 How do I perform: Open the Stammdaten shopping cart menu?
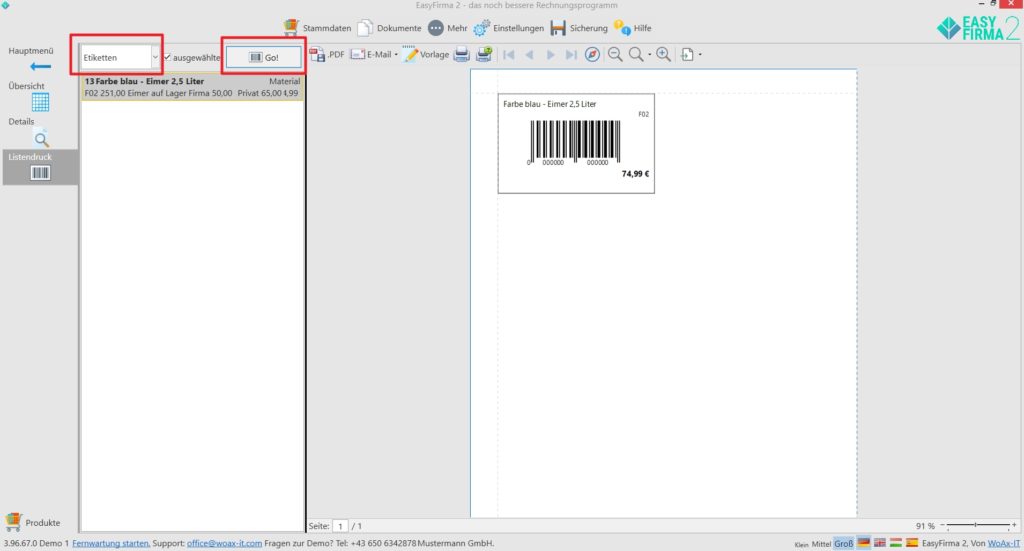pyautogui.click(x=317, y=28)
